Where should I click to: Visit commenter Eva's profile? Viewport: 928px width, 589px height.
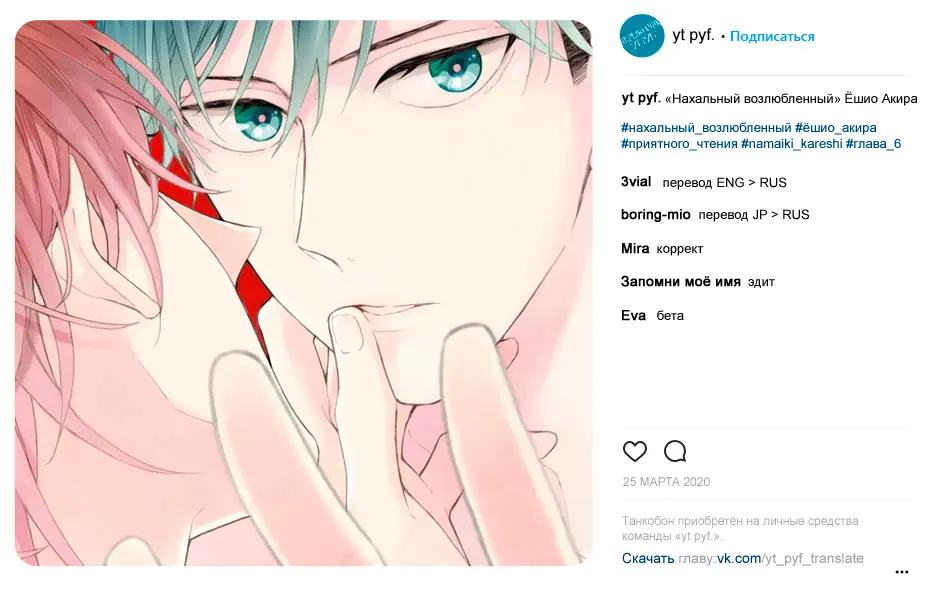tap(633, 316)
